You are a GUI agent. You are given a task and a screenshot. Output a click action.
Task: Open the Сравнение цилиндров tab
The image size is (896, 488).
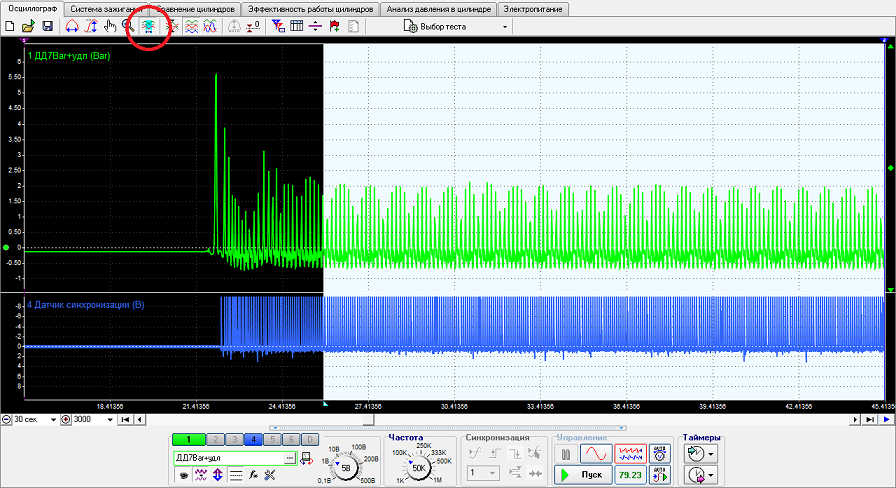pyautogui.click(x=195, y=9)
